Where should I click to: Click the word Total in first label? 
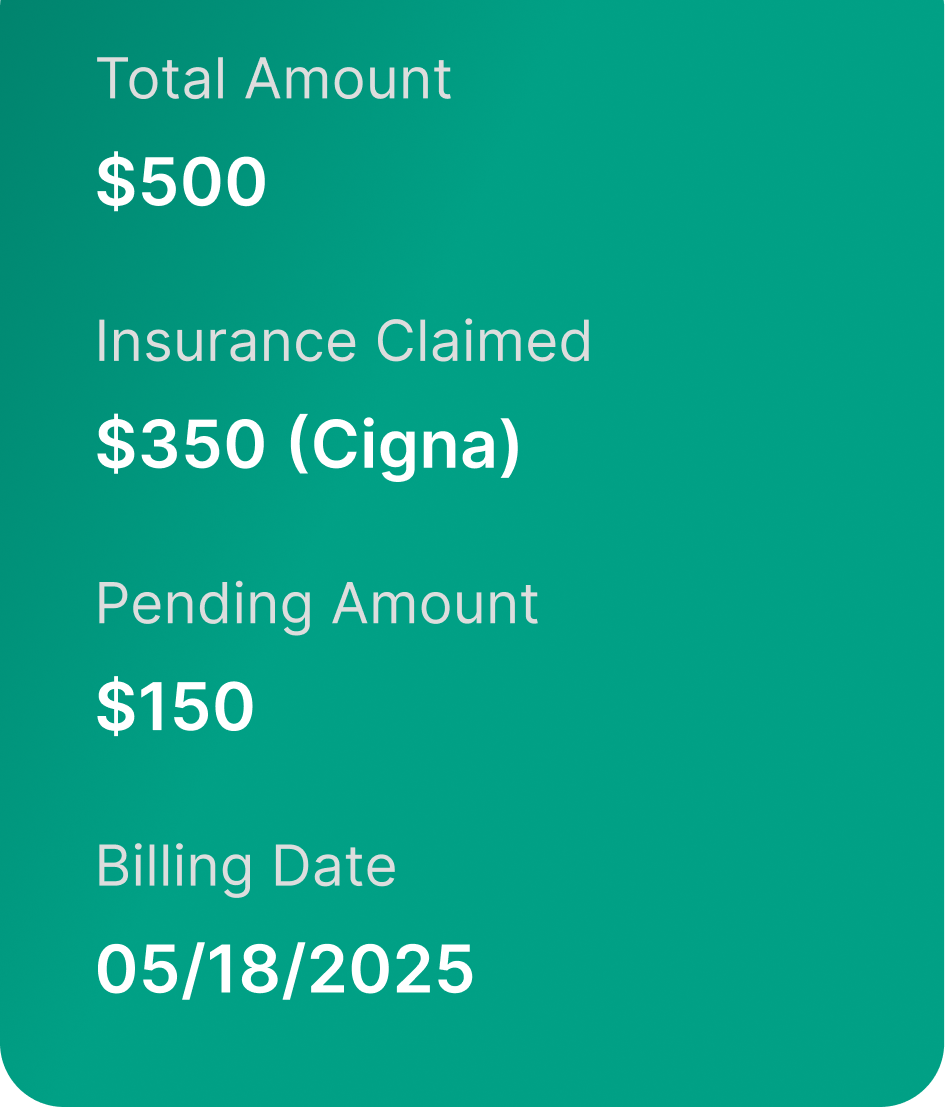coord(161,79)
